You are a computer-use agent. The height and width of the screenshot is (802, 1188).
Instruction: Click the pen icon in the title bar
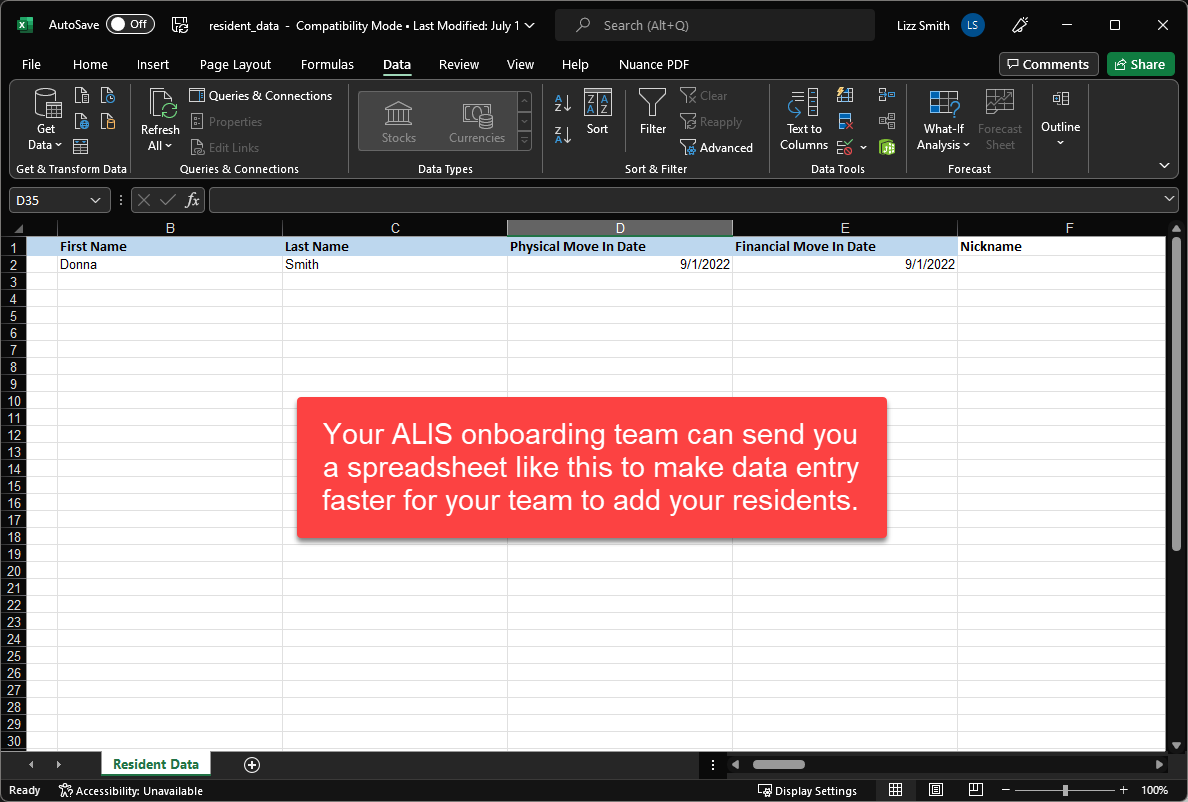1020,25
